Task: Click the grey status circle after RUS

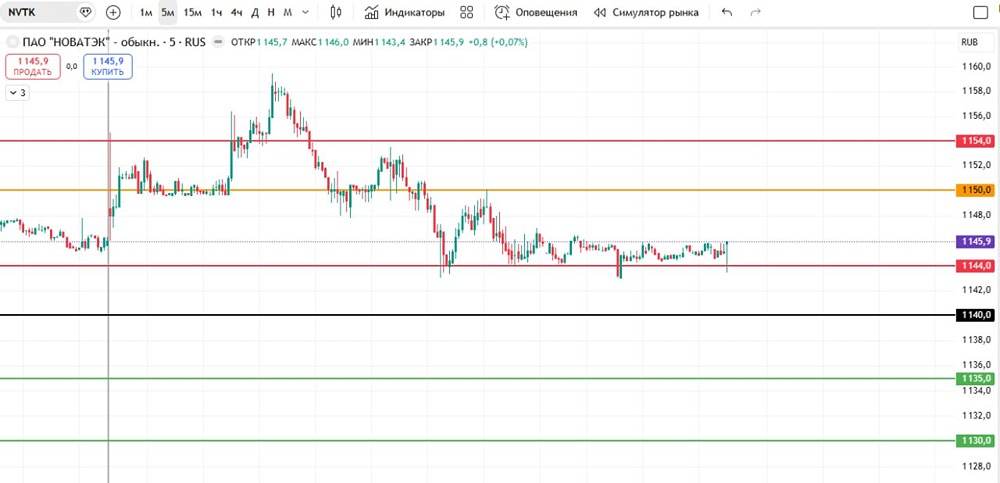Action: pos(218,42)
